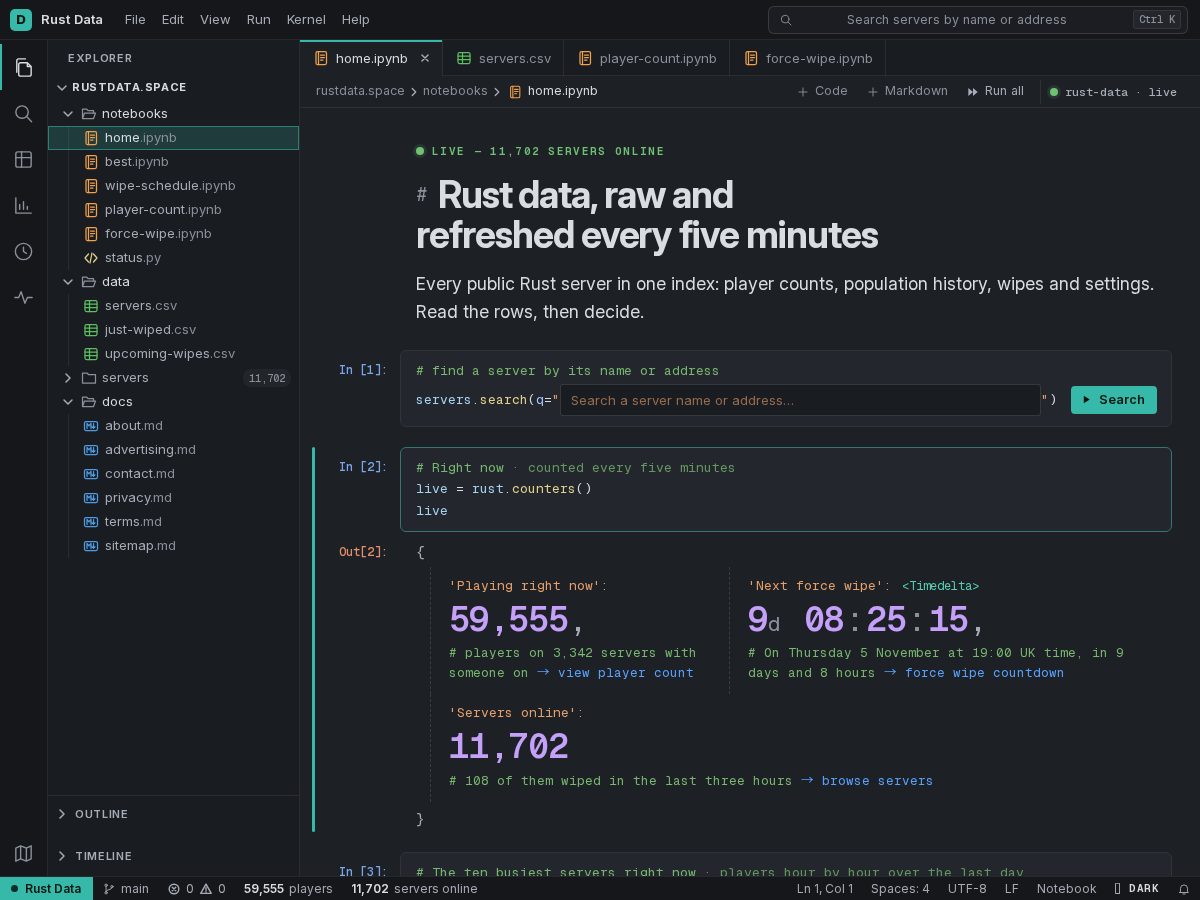This screenshot has width=1200, height=900.
Task: Open the bar chart icon in activity bar
Action: [x=24, y=206]
